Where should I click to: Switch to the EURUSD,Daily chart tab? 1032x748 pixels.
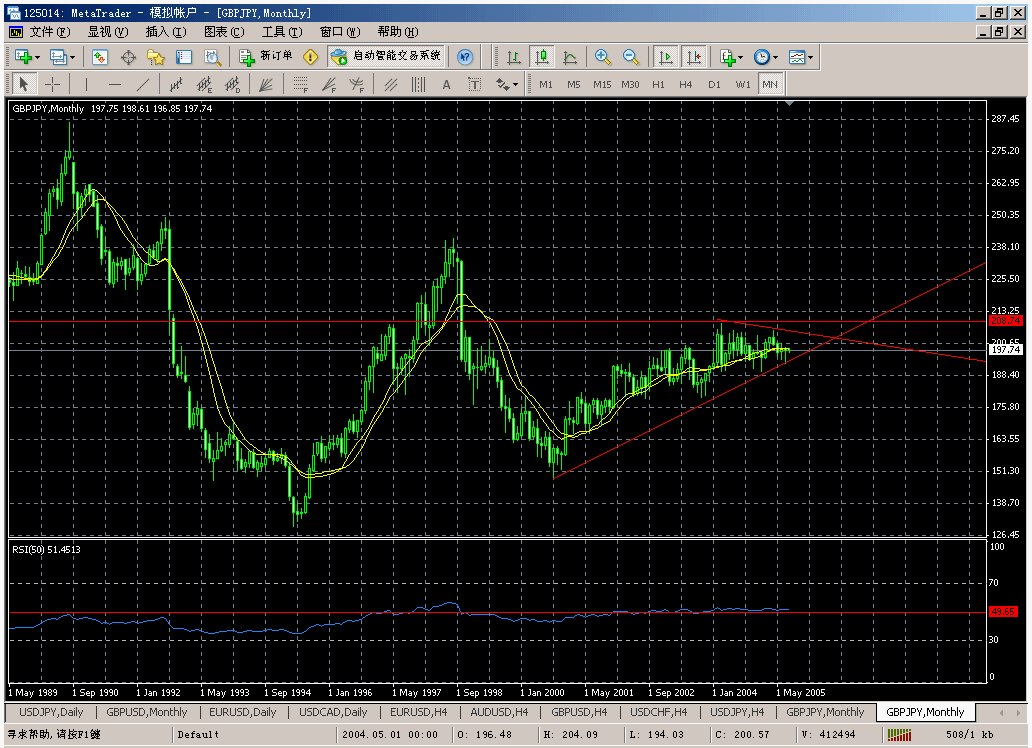[x=242, y=712]
